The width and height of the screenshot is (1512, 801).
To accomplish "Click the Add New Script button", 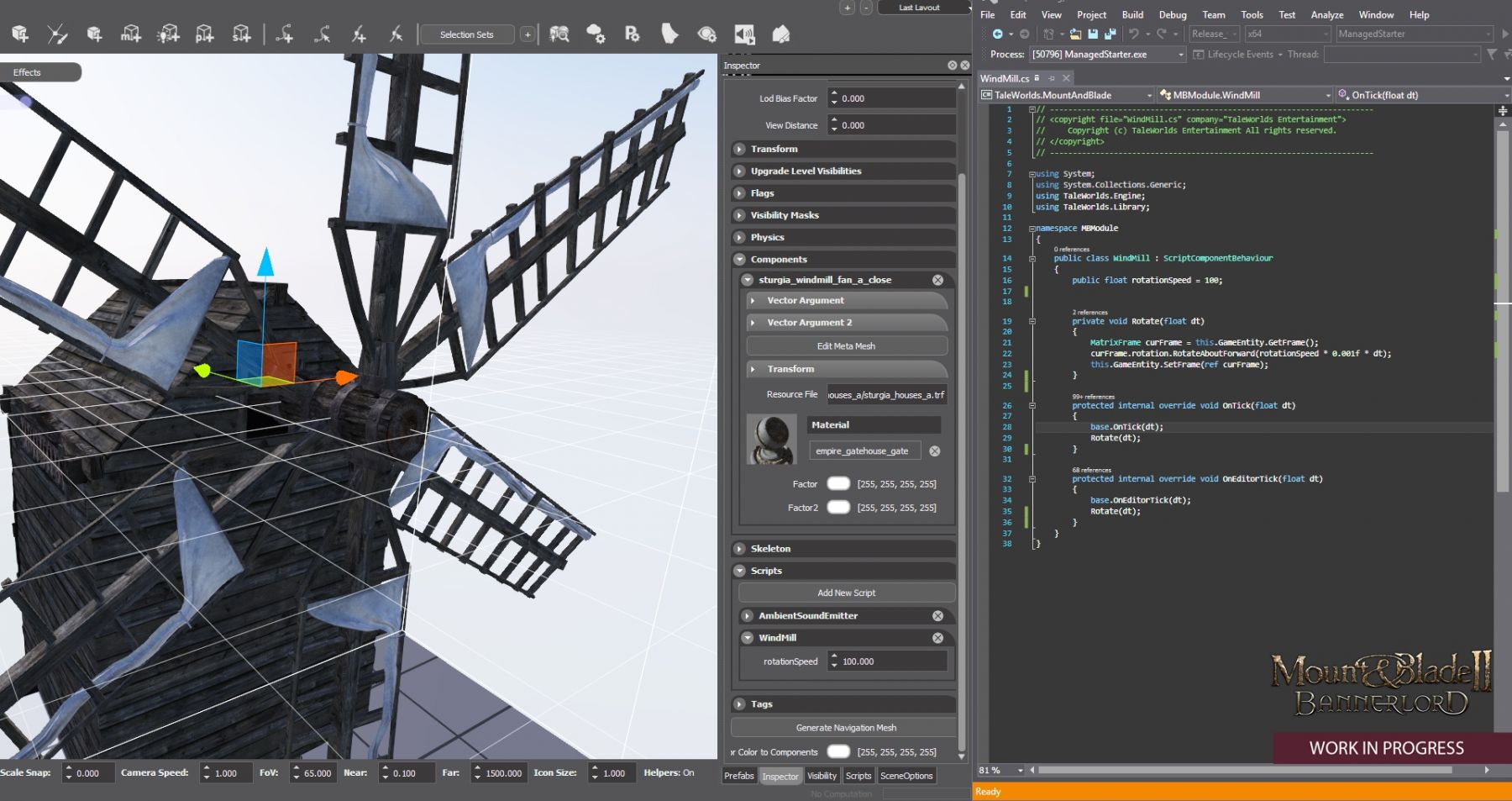I will click(x=846, y=593).
